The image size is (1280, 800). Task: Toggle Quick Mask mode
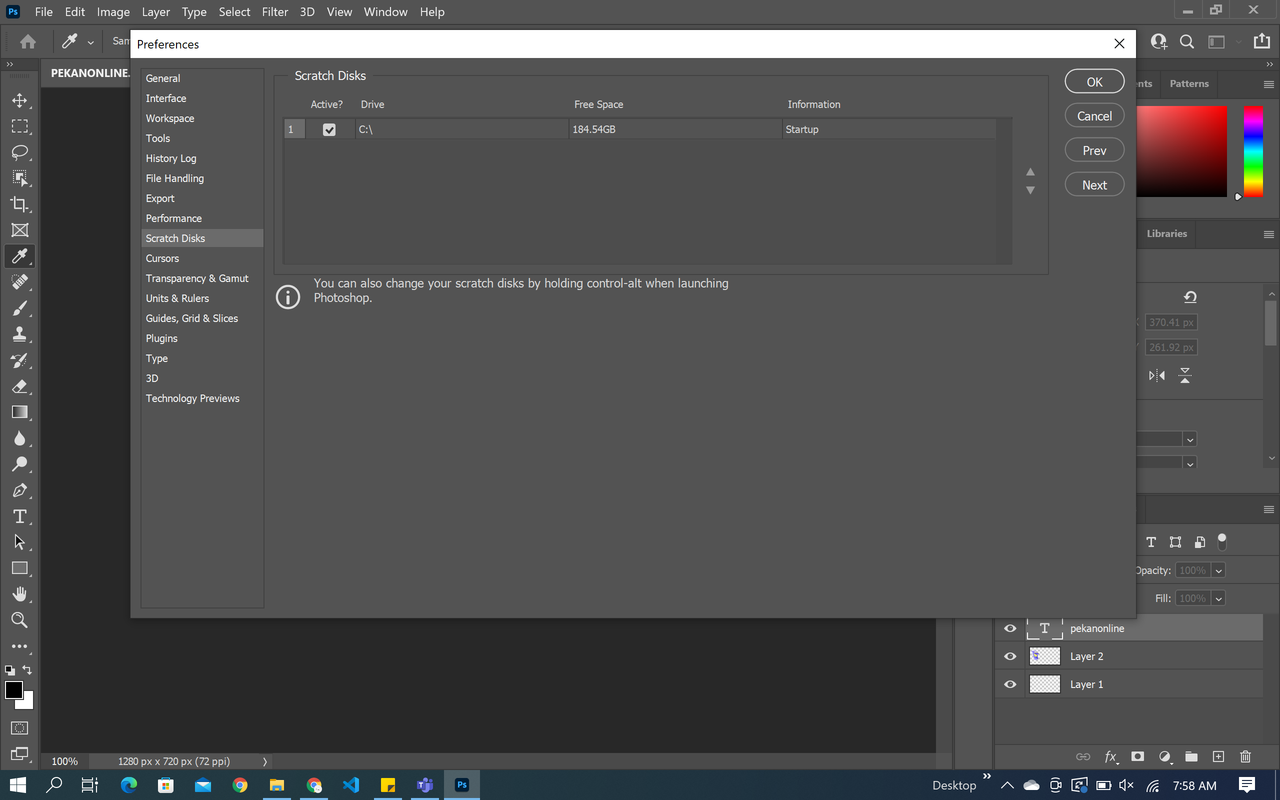19,728
